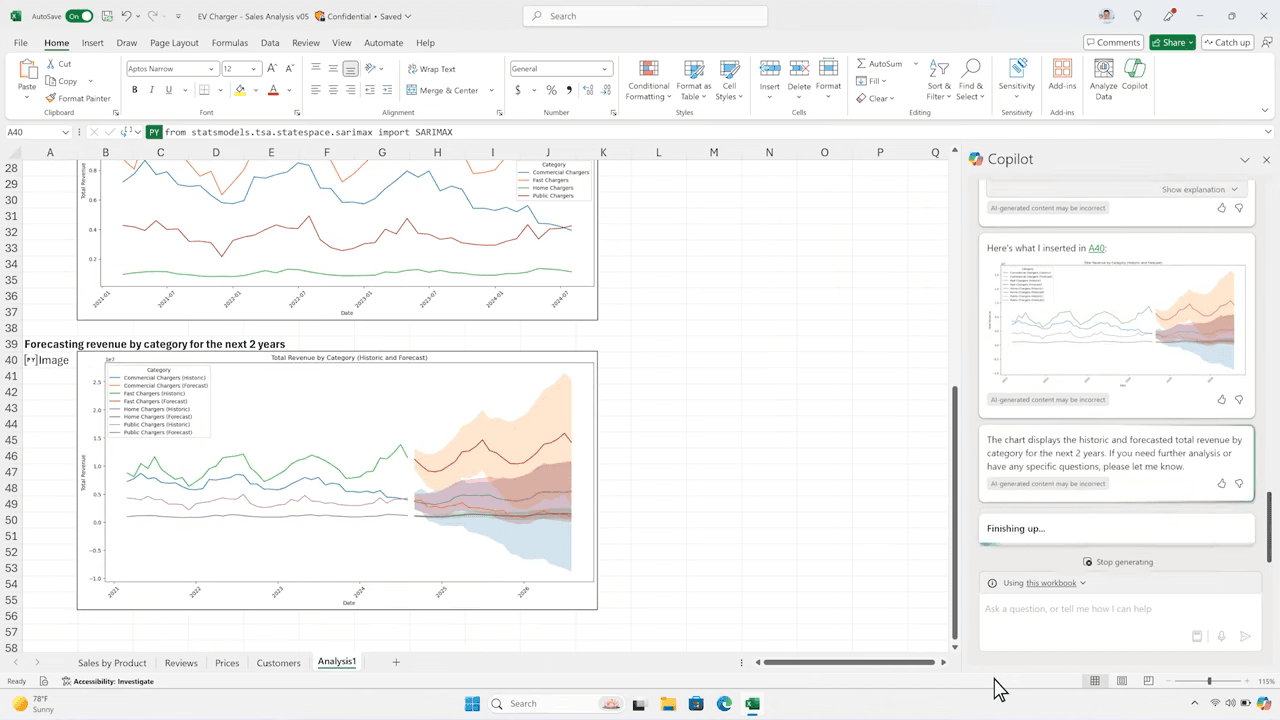1280x720 pixels.
Task: Click the Format cells button
Action: tap(828, 76)
